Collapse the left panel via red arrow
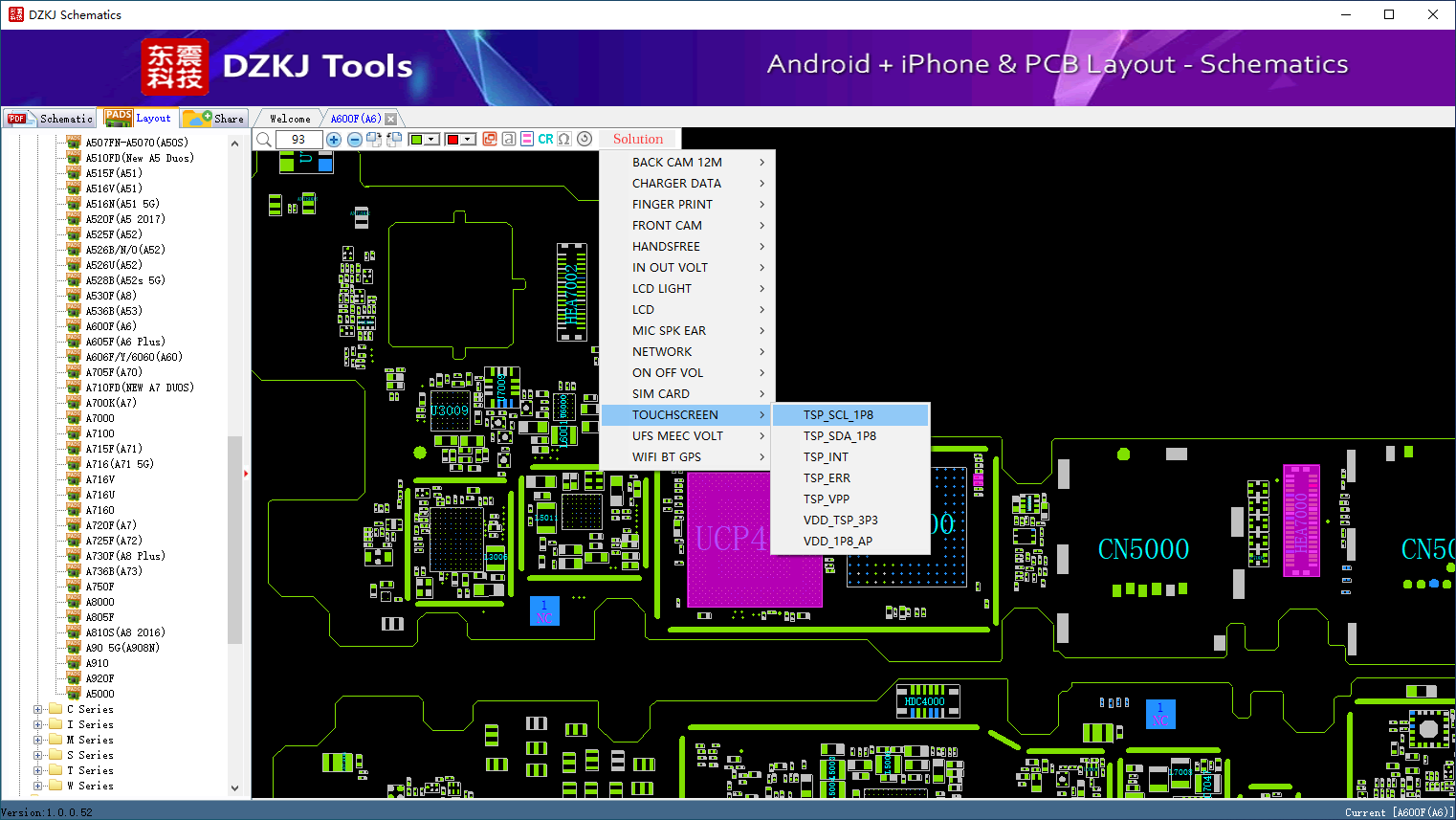The width and height of the screenshot is (1456, 820). coord(246,474)
